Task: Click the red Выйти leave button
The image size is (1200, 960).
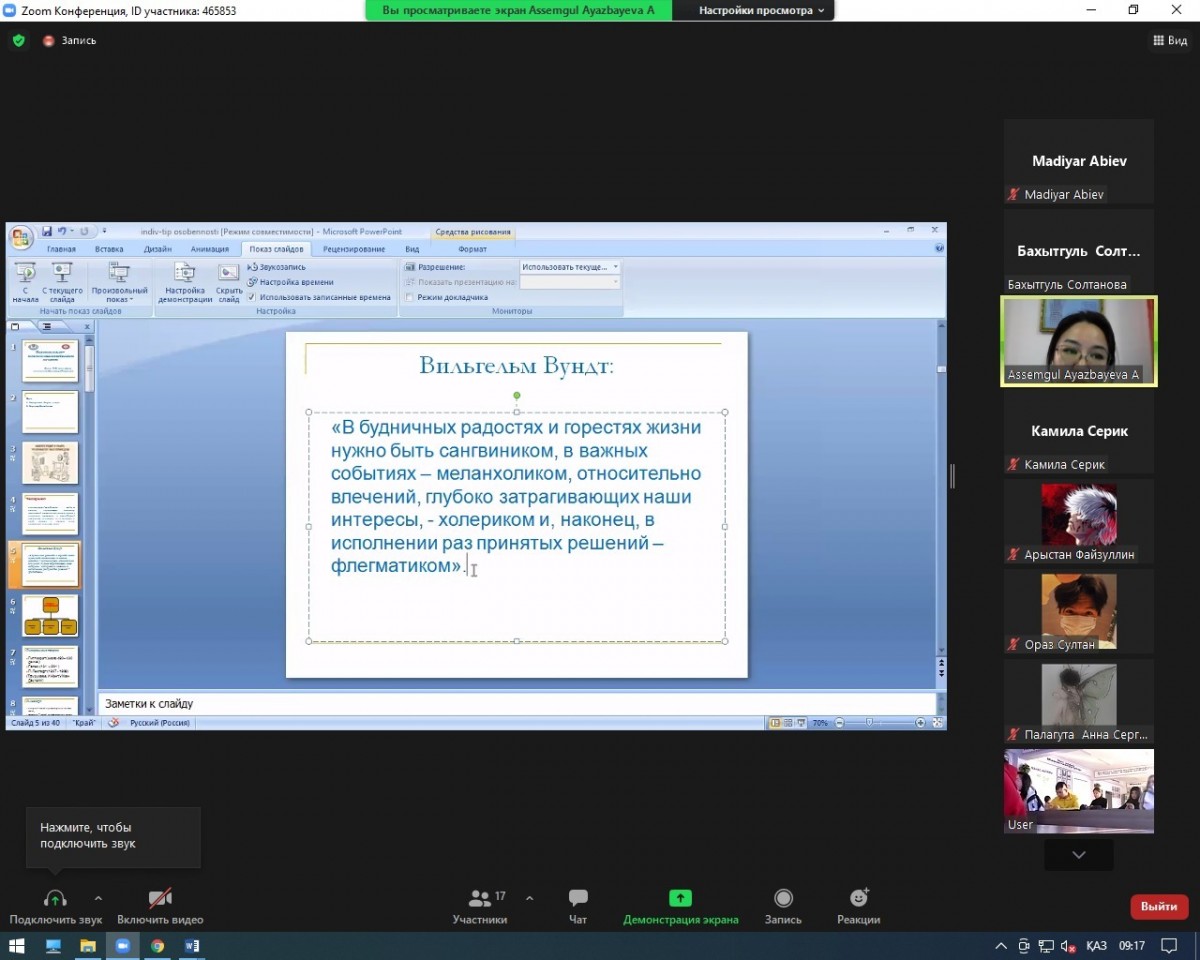Action: click(x=1159, y=906)
